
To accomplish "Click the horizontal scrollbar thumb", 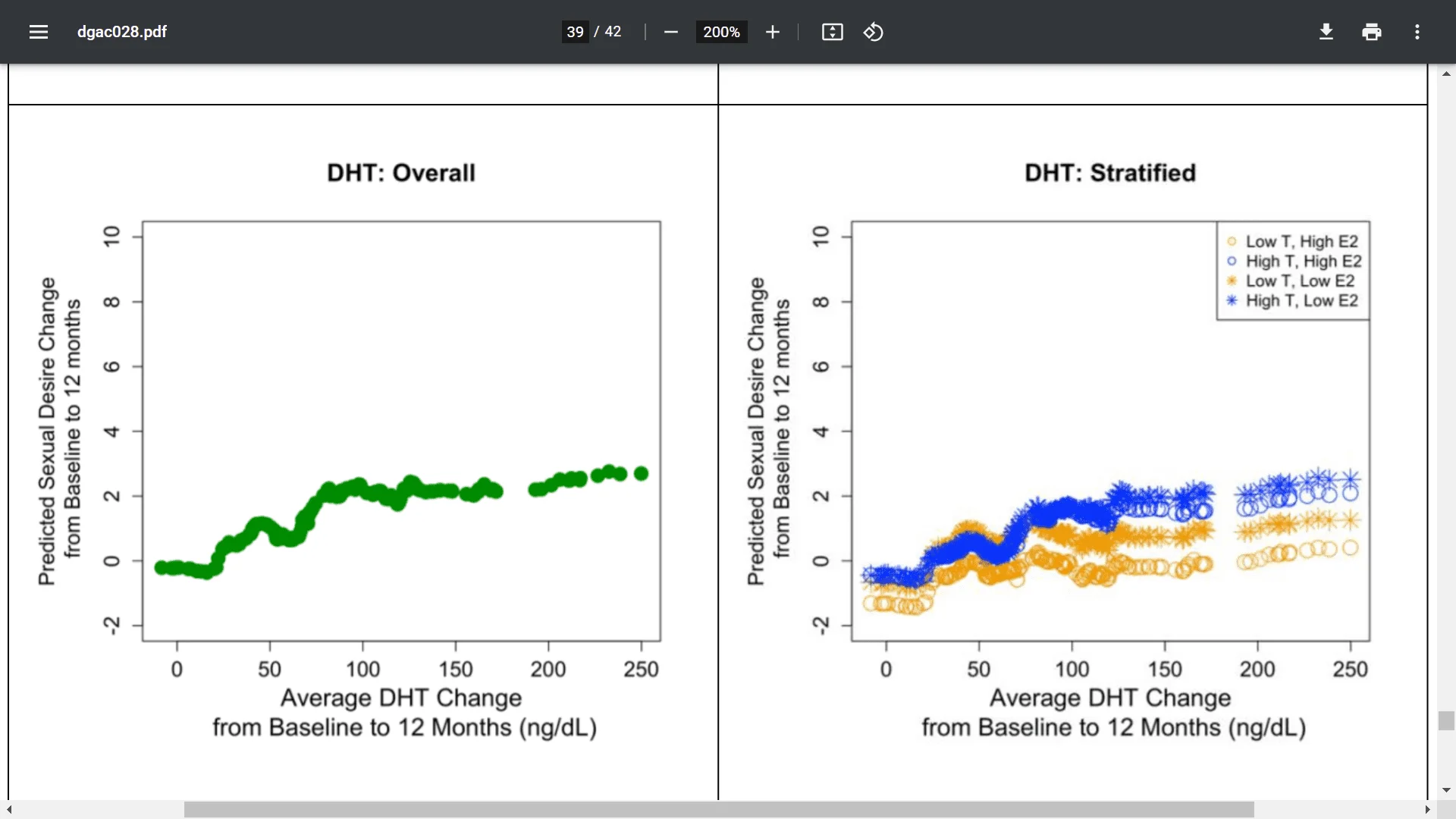I will click(719, 810).
